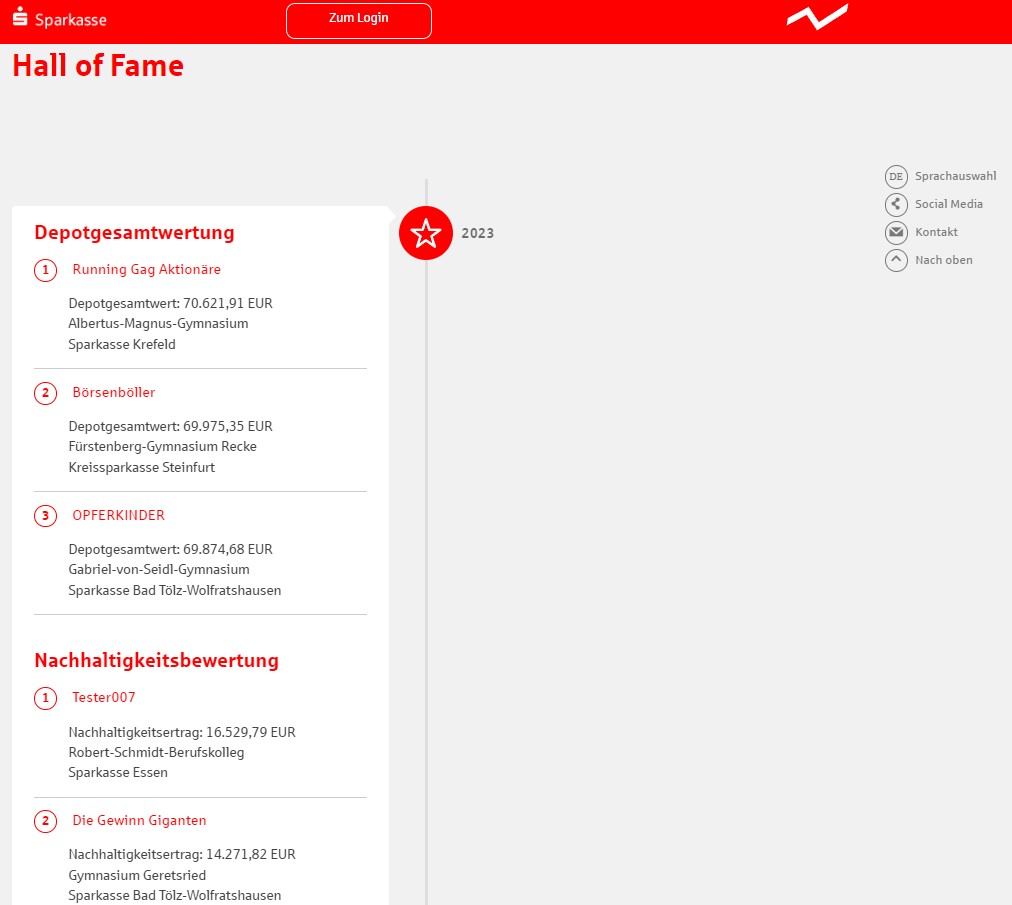Click rank 2 circle beside Die Gewinn Giganten

tap(45, 821)
